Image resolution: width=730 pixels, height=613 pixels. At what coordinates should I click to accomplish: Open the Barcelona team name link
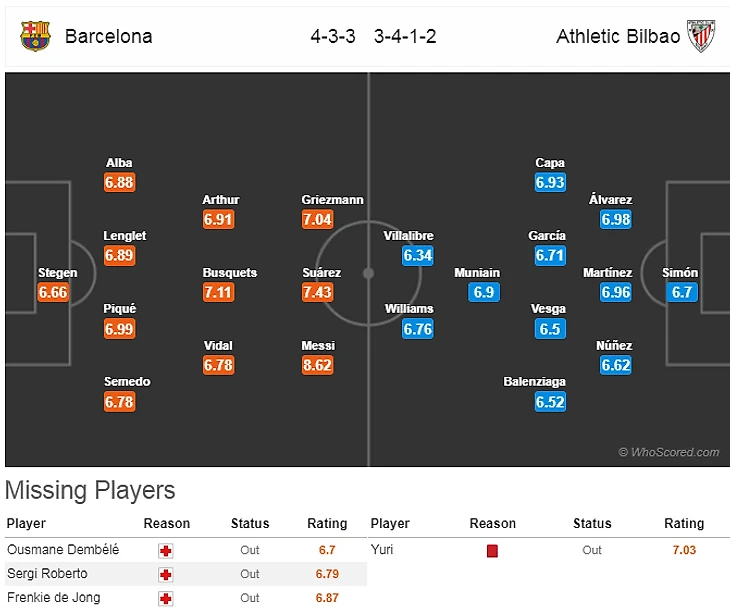click(x=108, y=37)
